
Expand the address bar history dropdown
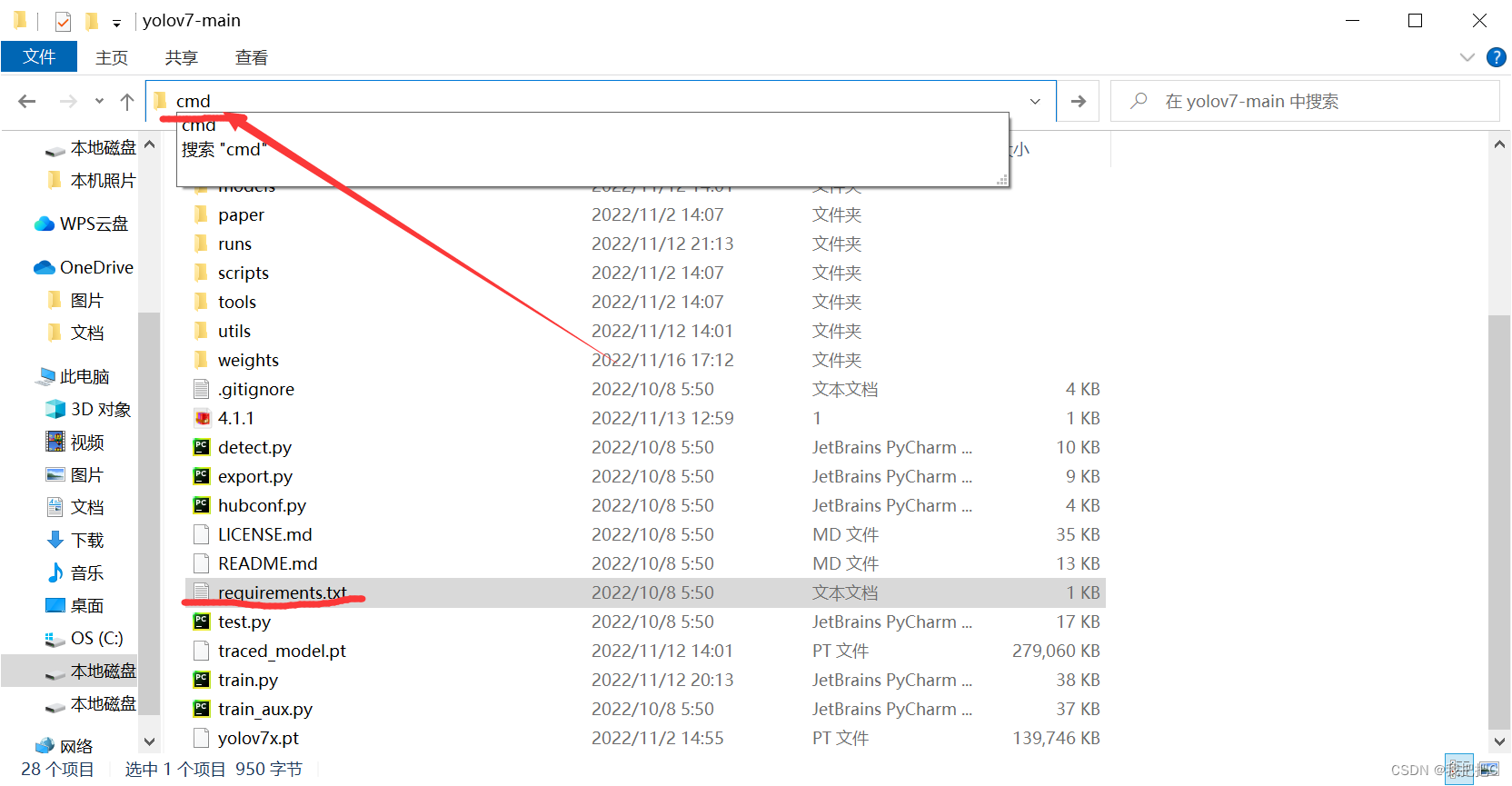click(1035, 101)
